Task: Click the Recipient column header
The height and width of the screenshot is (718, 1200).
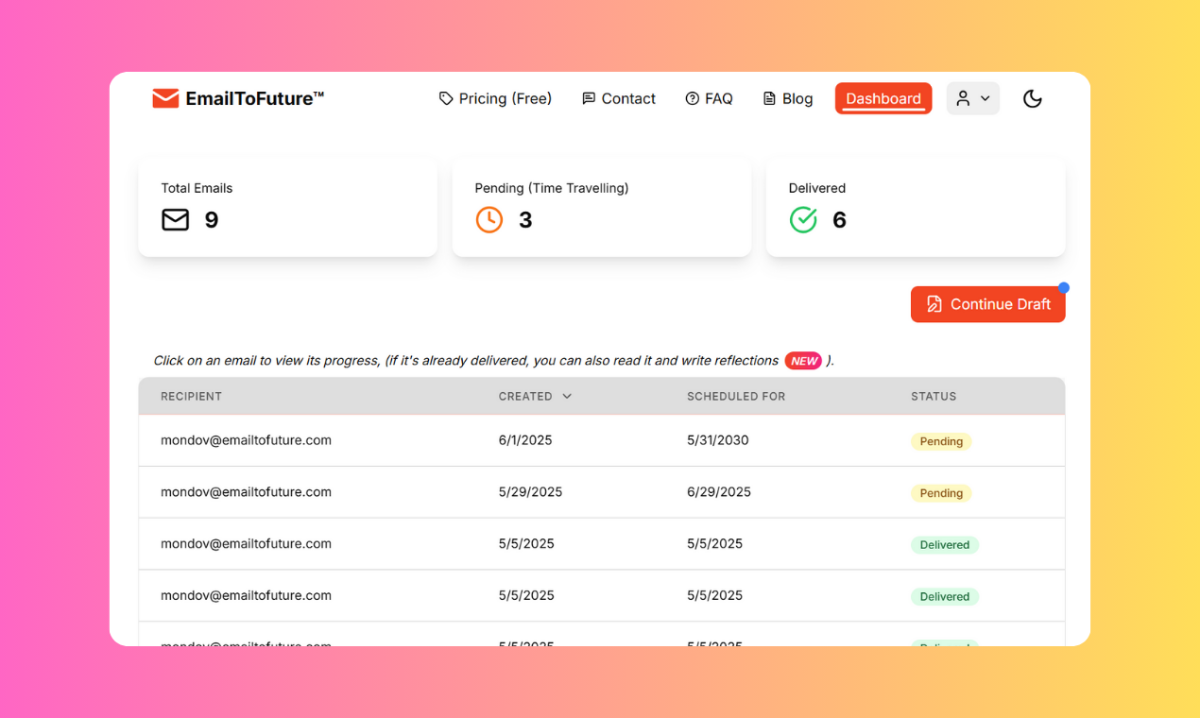Action: point(191,396)
